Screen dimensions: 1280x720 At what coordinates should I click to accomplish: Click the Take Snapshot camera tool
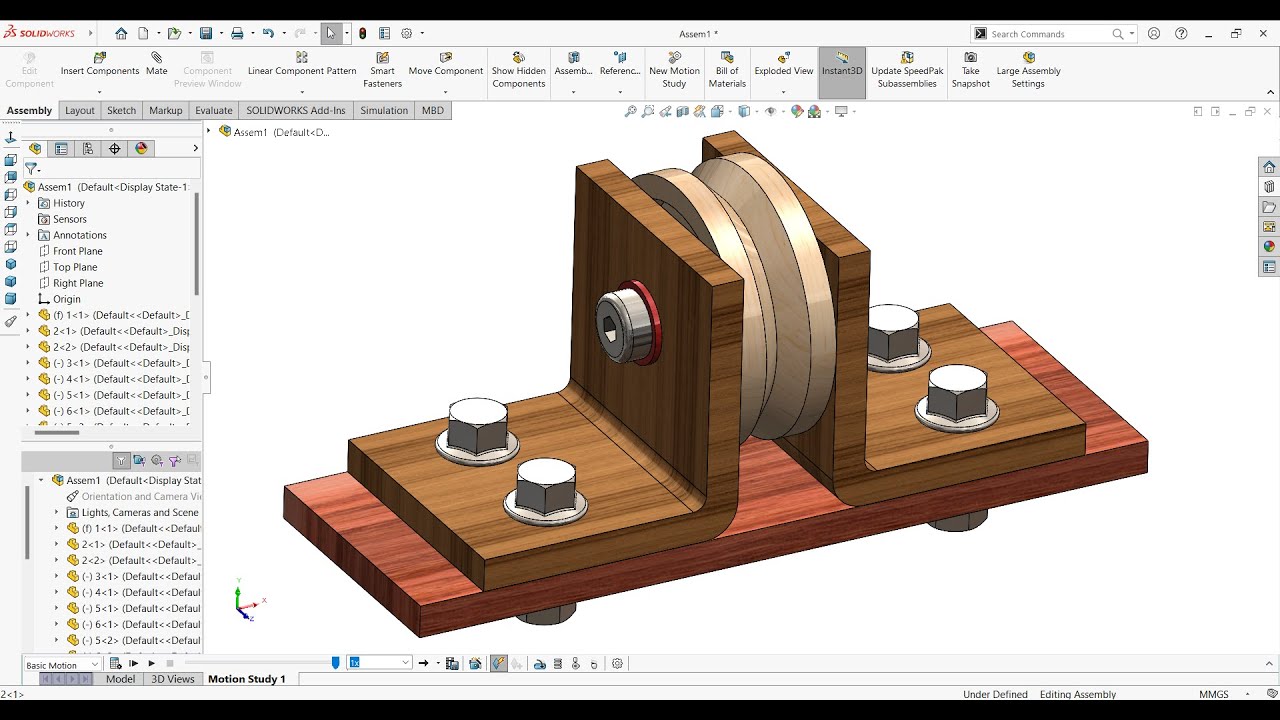pos(970,70)
